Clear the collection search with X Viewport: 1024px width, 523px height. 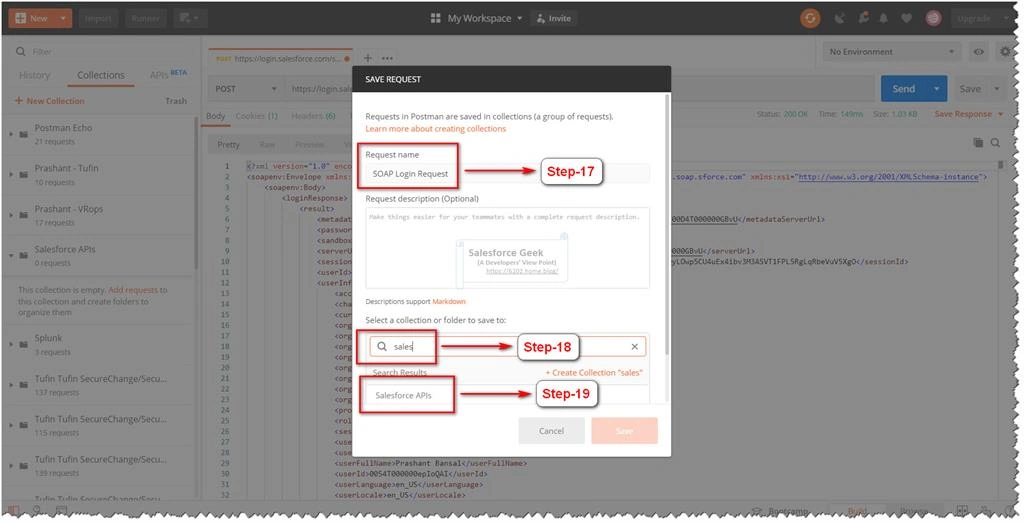pos(634,347)
